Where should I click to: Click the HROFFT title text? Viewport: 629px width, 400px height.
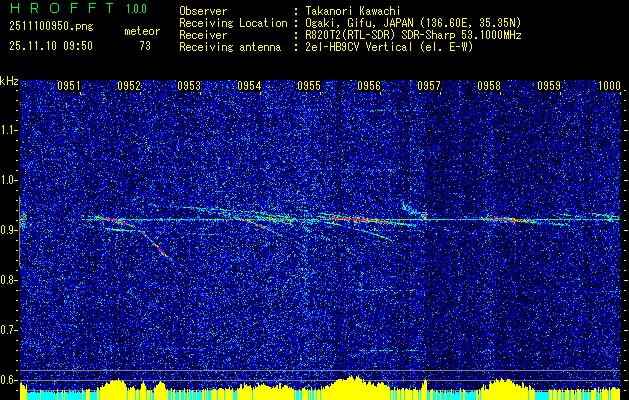61,8
